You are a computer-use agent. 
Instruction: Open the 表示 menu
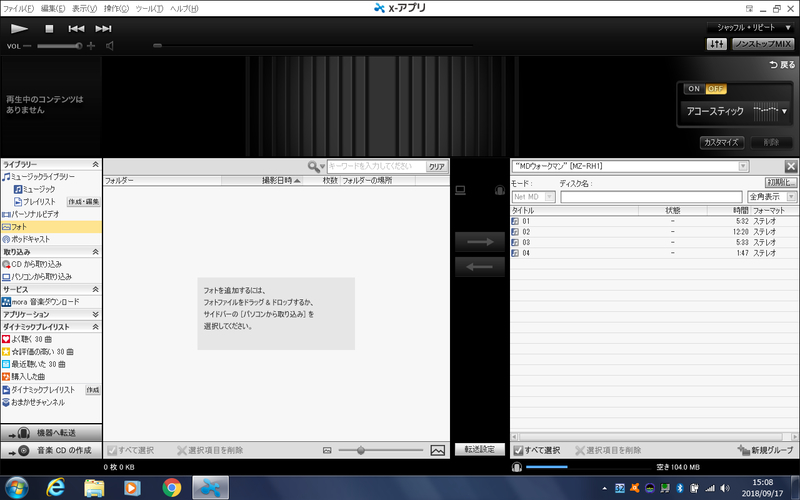tap(84, 8)
